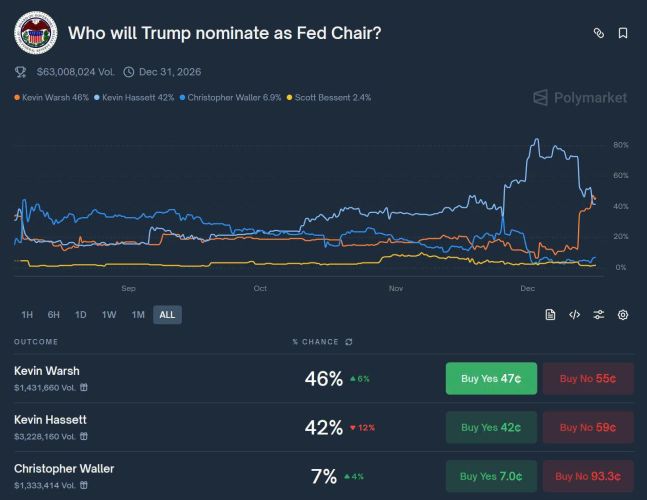Click the refresh icon next to % Chance
This screenshot has height=500, width=647.
pos(349,342)
